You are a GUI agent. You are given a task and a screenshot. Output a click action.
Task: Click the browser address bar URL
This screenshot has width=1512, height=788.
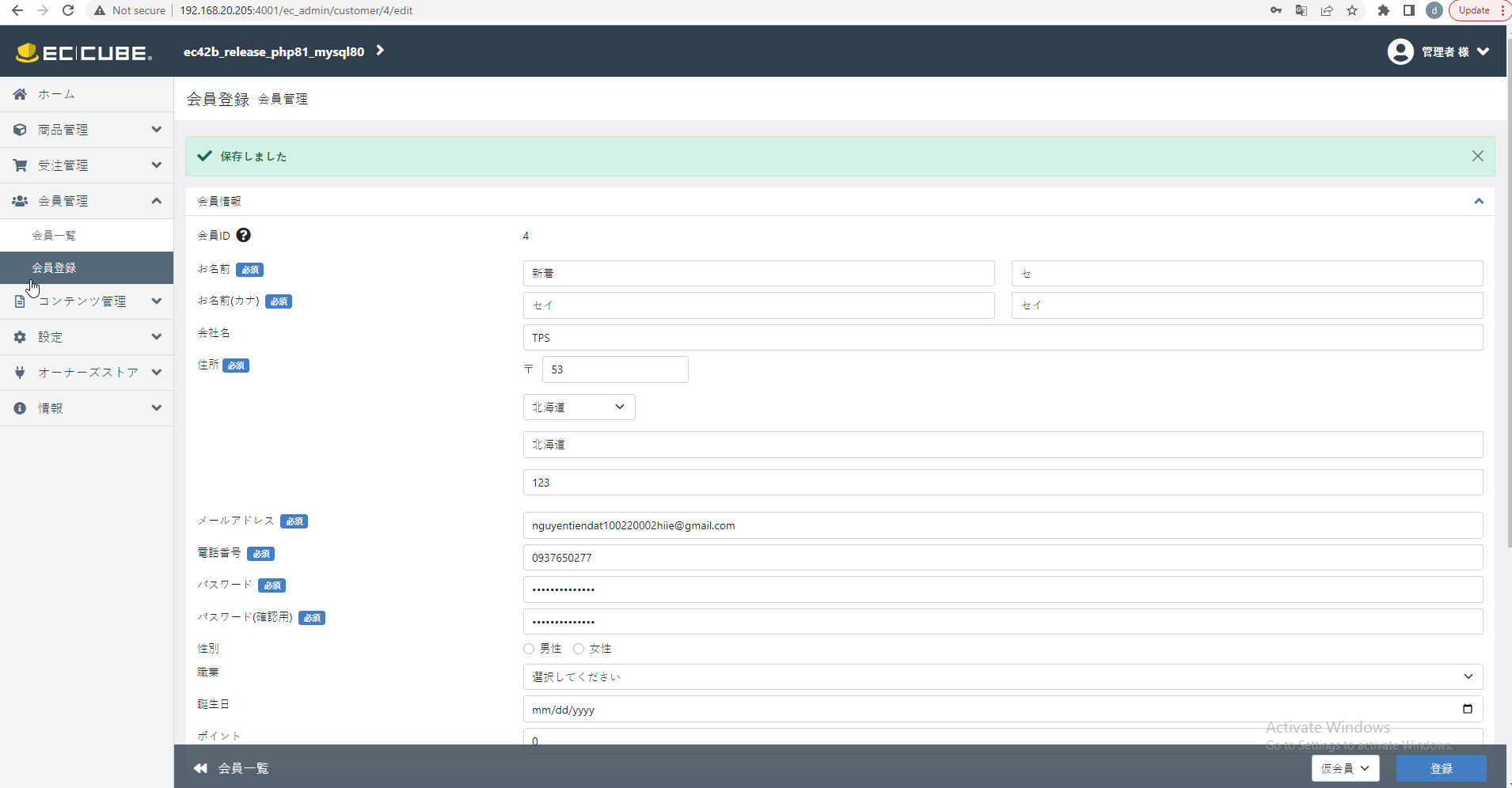pyautogui.click(x=296, y=10)
